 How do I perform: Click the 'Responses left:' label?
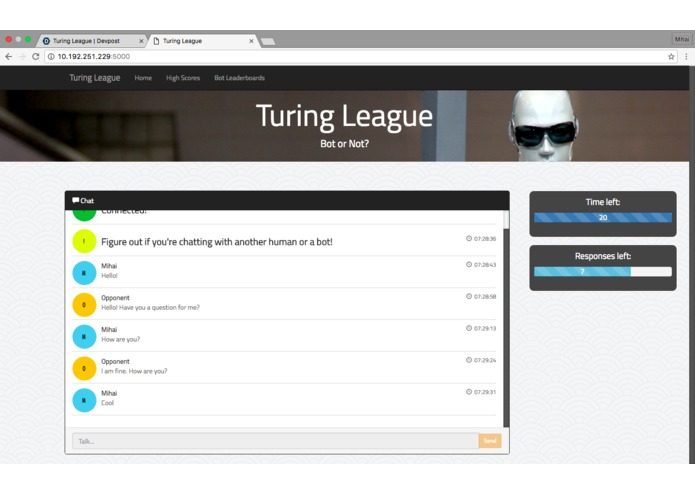pyautogui.click(x=603, y=256)
